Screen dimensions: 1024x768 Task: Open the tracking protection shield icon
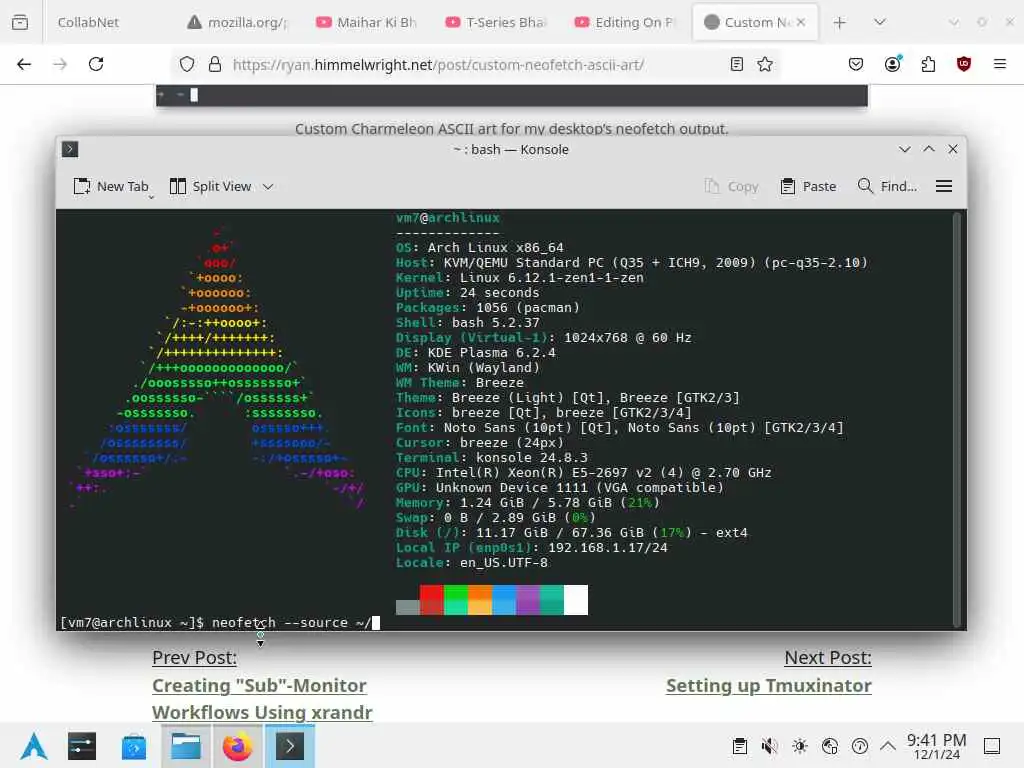187,65
